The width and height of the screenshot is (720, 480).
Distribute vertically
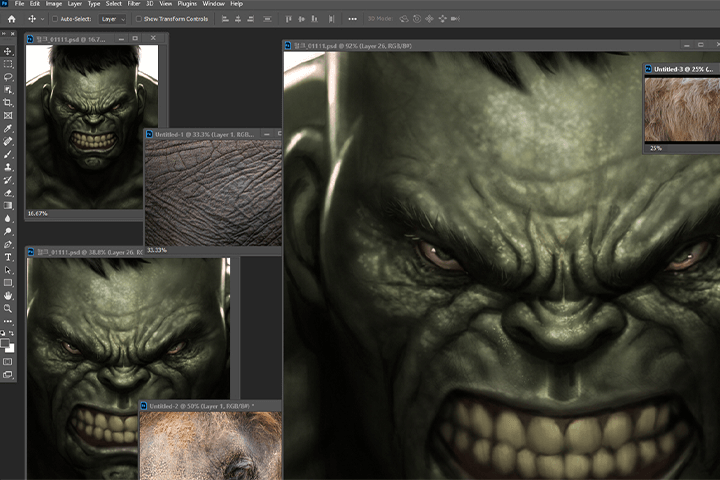coord(267,19)
